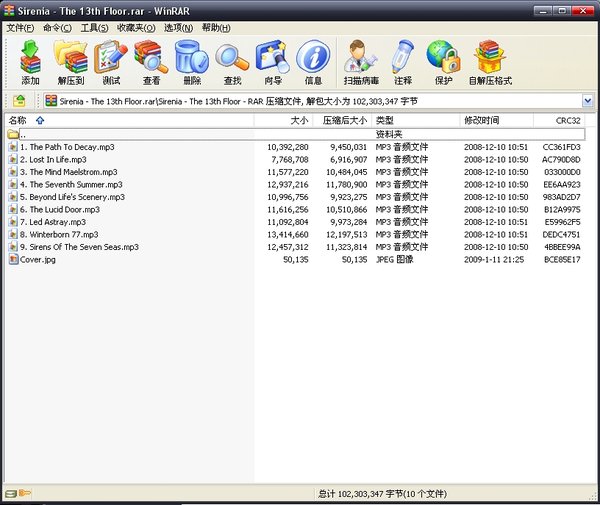Click the WinRAR icon in the title bar

pos(9,11)
